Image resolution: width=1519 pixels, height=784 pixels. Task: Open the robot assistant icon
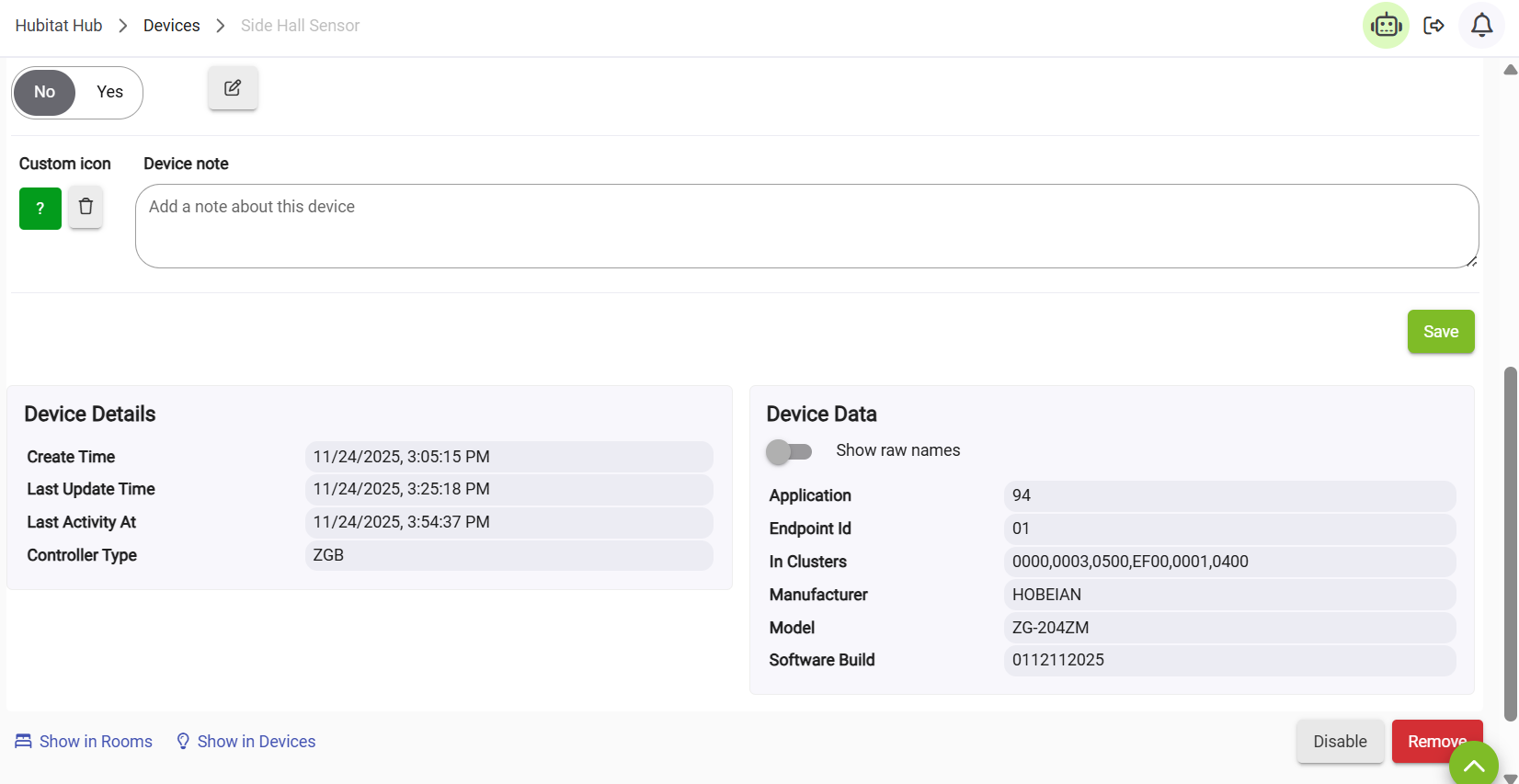click(x=1386, y=26)
